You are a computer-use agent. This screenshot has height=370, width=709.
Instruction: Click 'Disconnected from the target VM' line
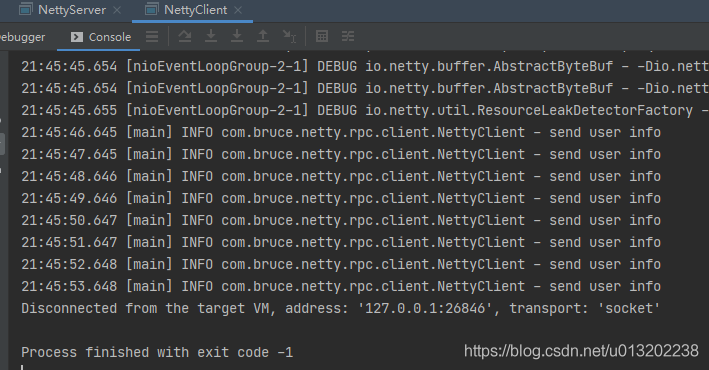point(340,308)
